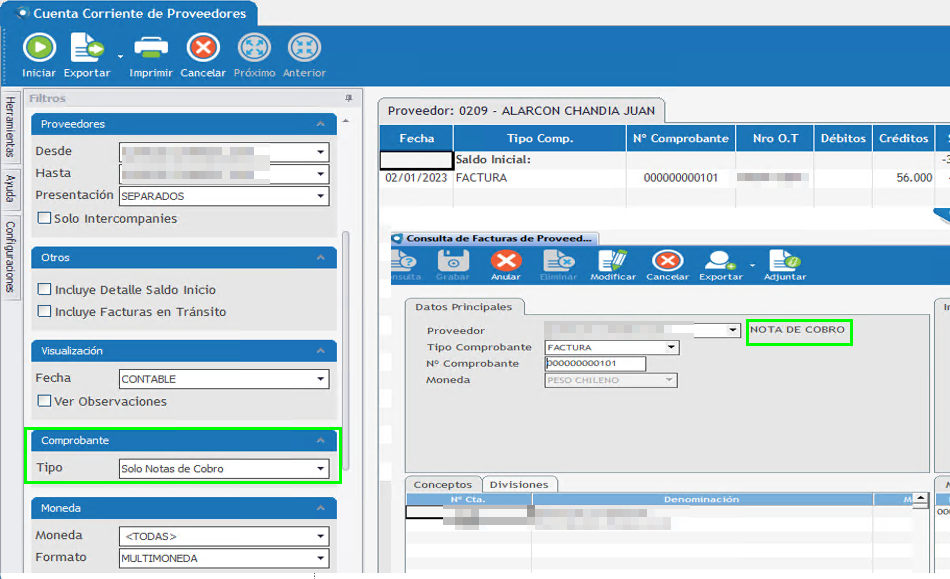Select the Saldo Inicial row
The image size is (950, 579).
[x=665, y=160]
